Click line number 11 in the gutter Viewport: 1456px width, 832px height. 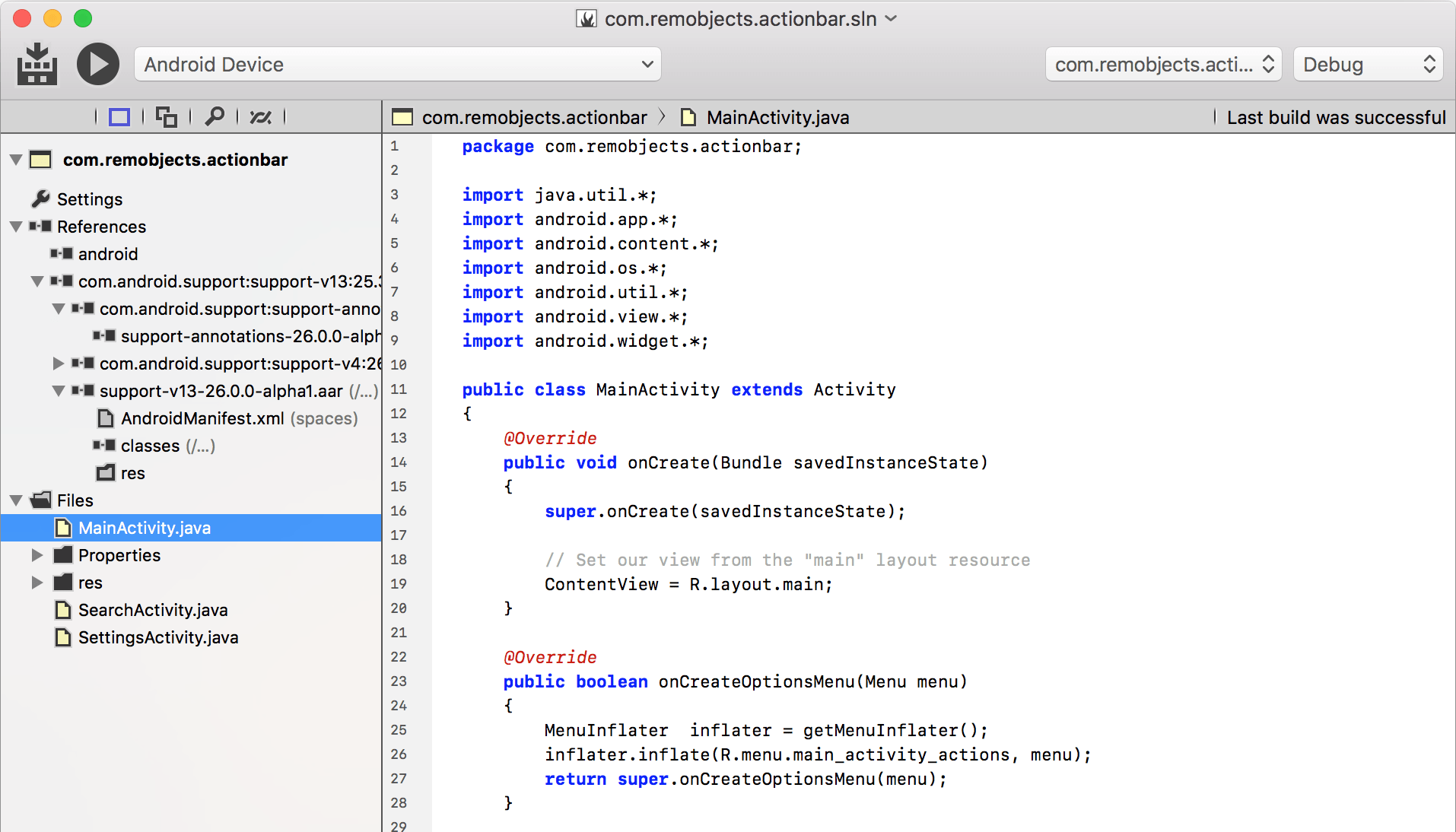click(x=399, y=389)
